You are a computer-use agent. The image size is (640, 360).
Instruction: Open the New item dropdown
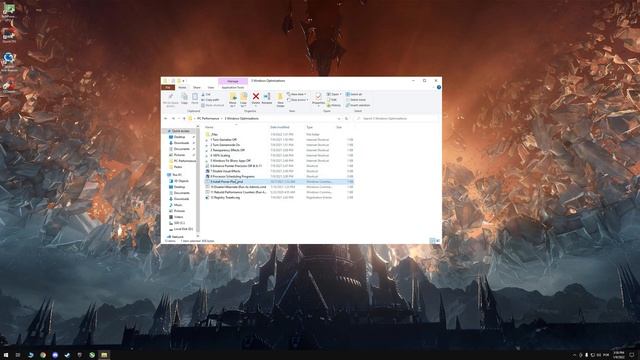click(297, 94)
